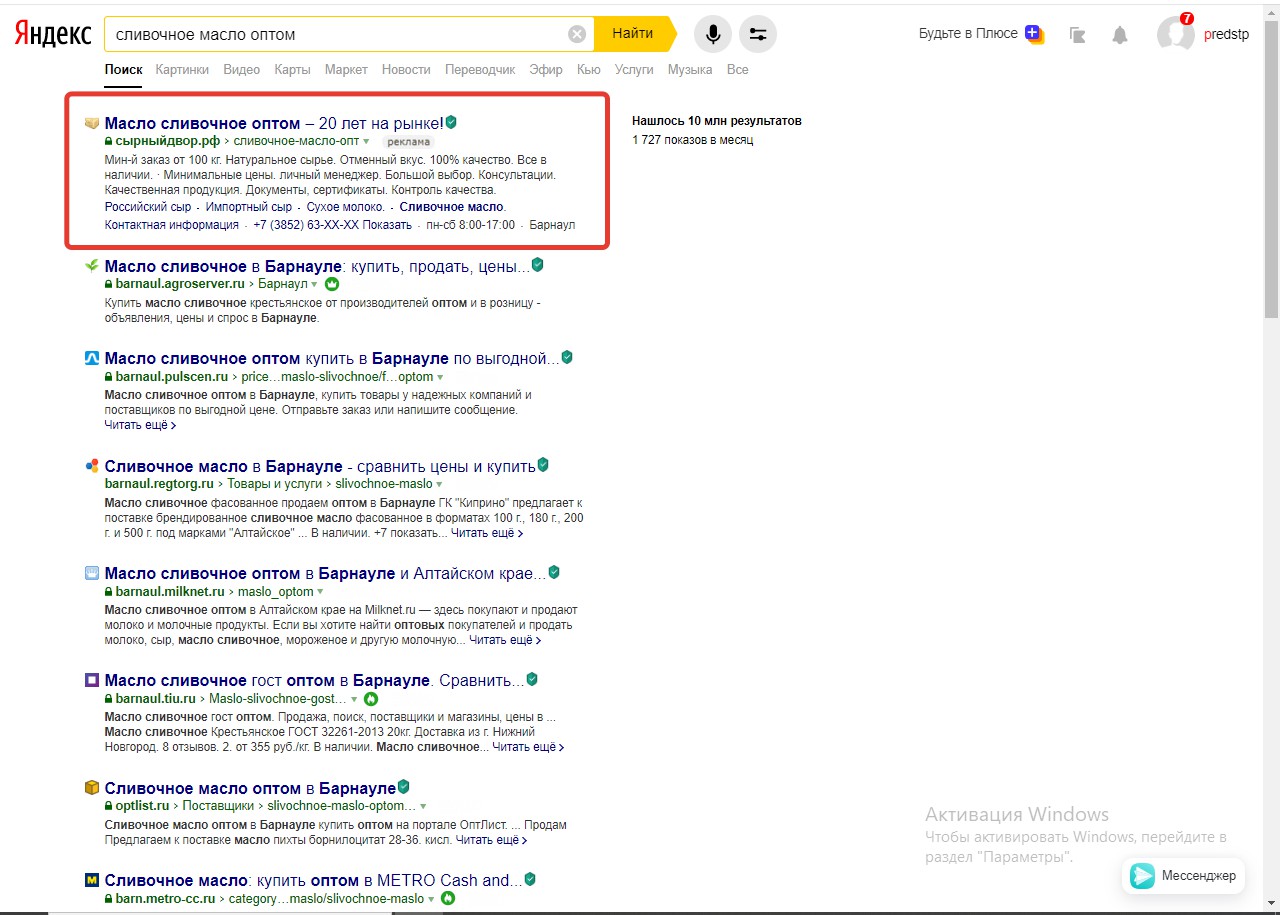Open 'Масло сливочное в Барнауле: купить, продать' result
The width and height of the screenshot is (1280, 915).
coord(317,266)
